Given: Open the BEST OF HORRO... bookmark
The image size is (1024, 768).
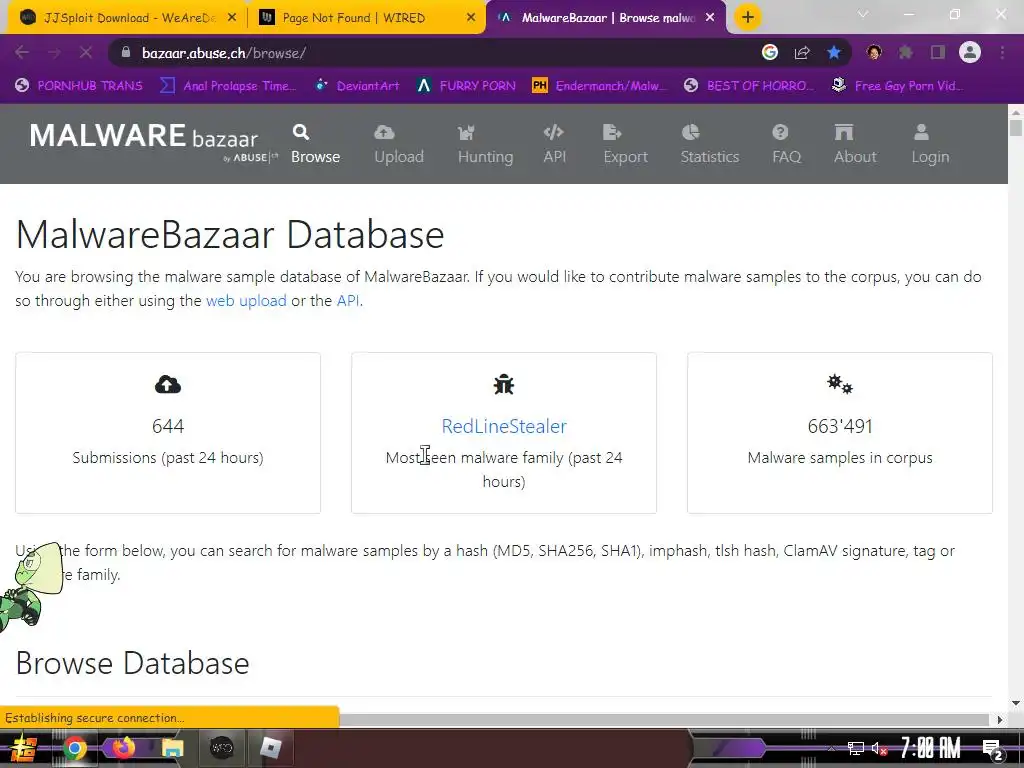Looking at the screenshot, I should pyautogui.click(x=748, y=86).
